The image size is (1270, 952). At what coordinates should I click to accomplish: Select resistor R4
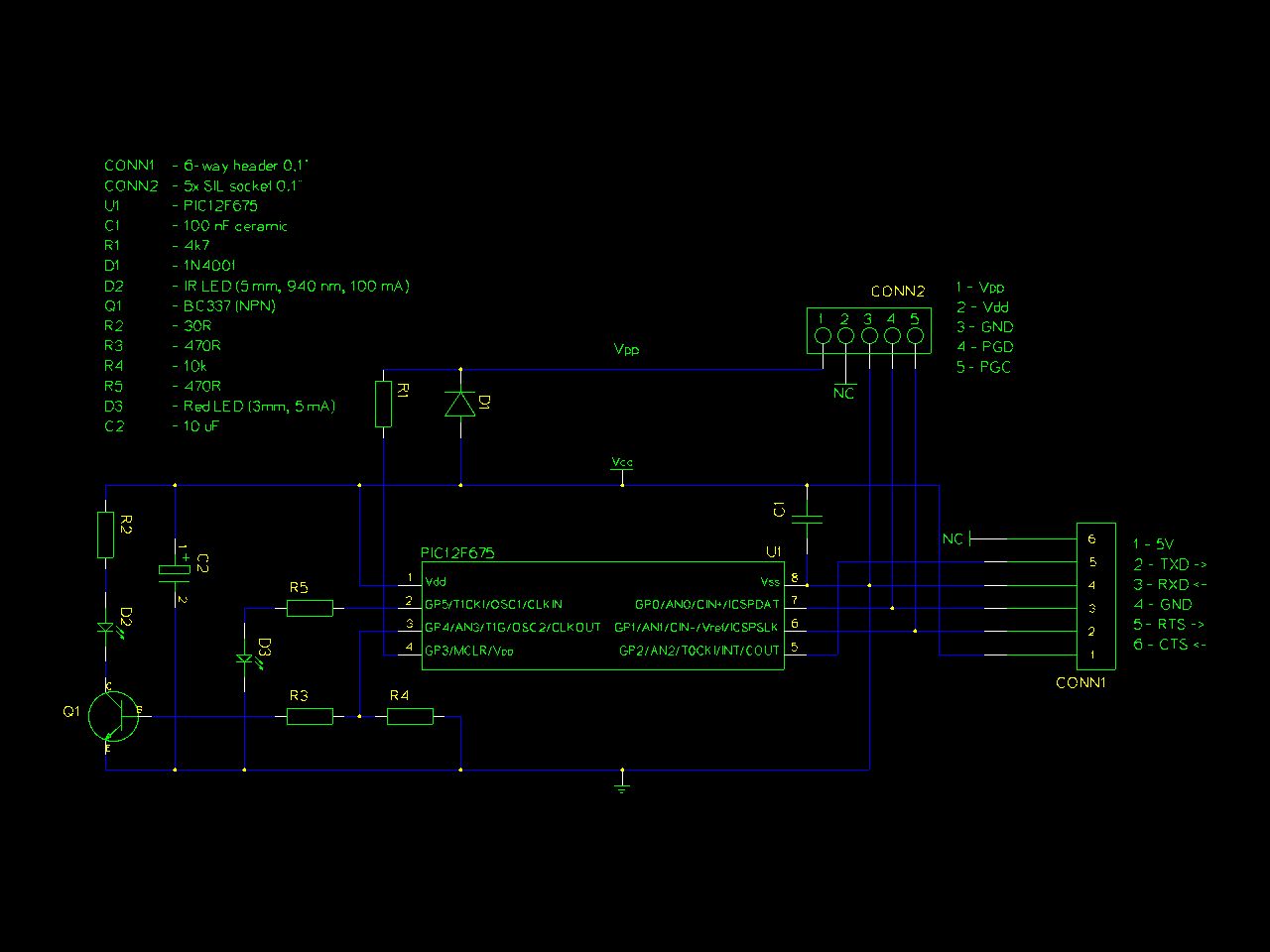(410, 716)
